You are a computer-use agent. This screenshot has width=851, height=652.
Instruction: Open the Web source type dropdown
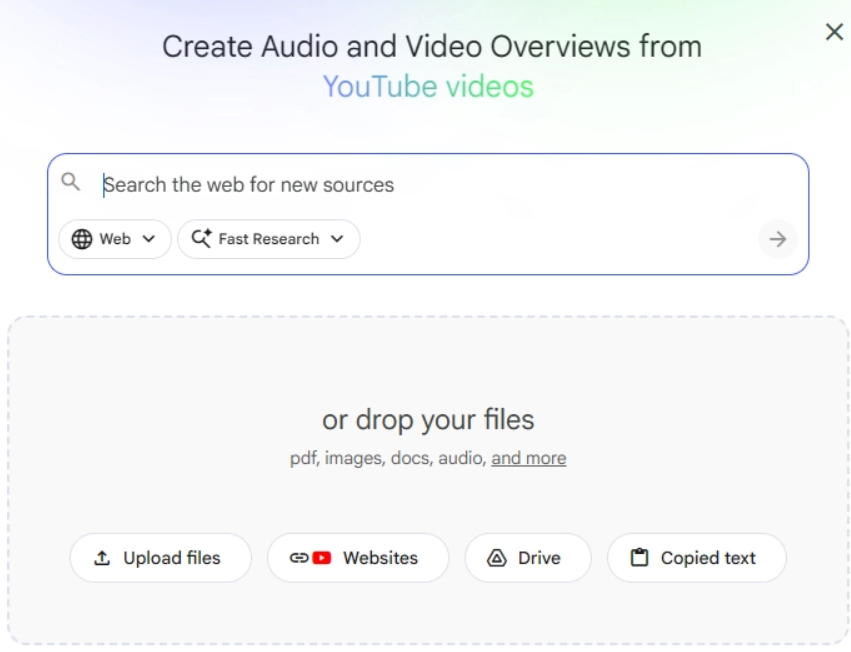coord(115,239)
